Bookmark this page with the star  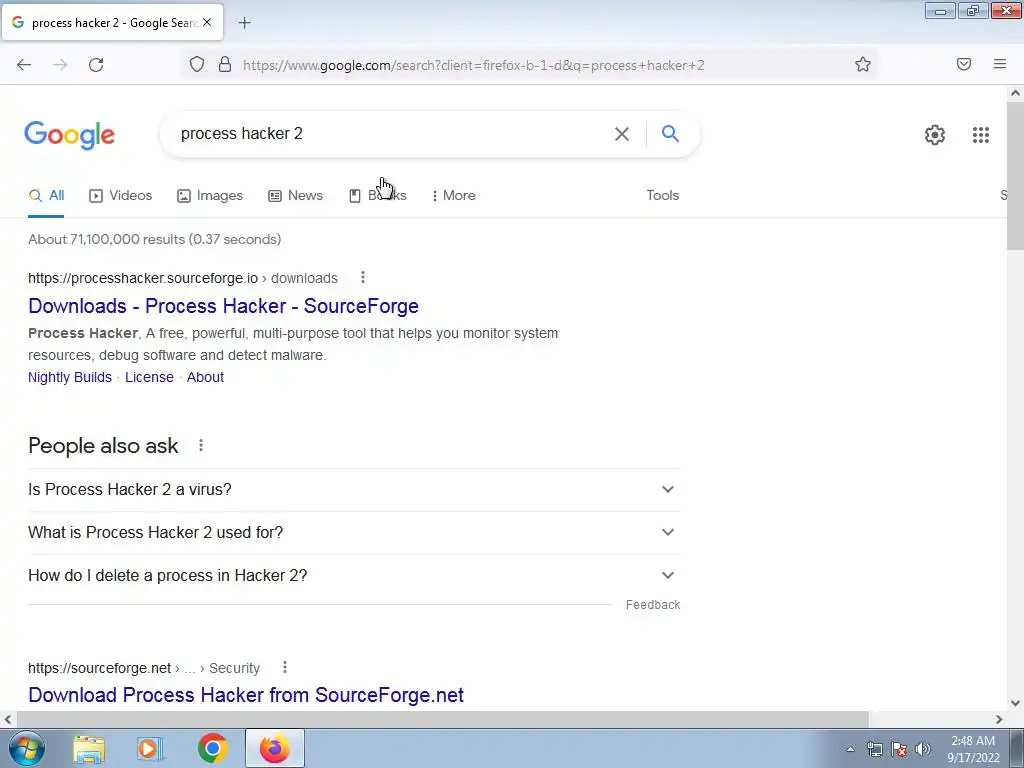[863, 64]
